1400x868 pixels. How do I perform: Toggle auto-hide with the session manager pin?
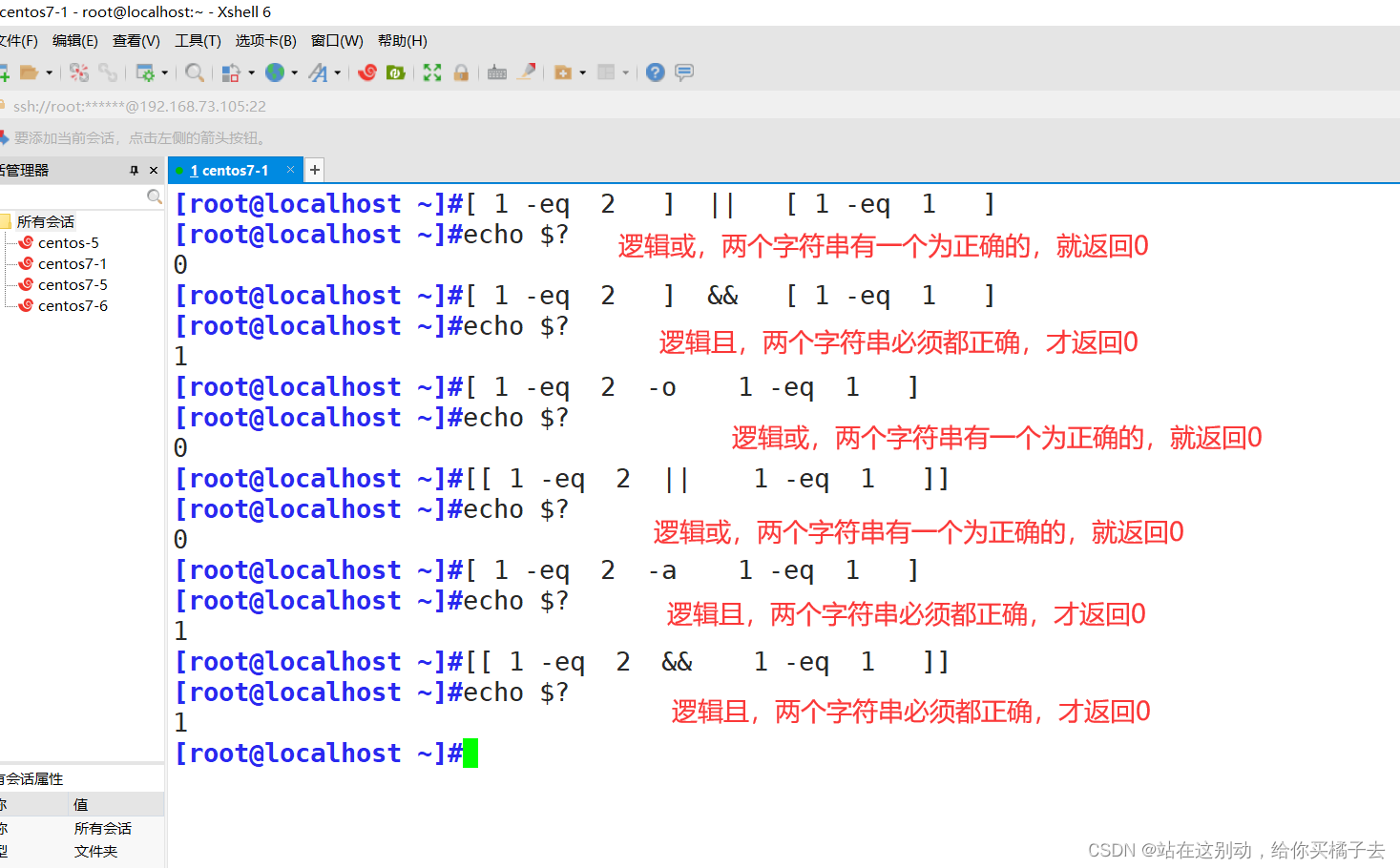pyautogui.click(x=135, y=169)
